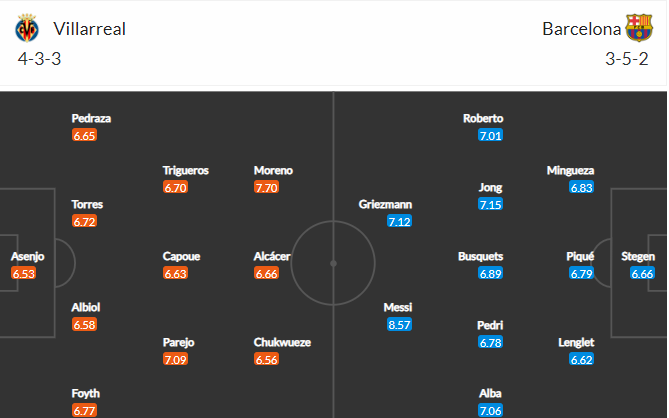Click the Barcelona club crest icon

[x=639, y=28]
